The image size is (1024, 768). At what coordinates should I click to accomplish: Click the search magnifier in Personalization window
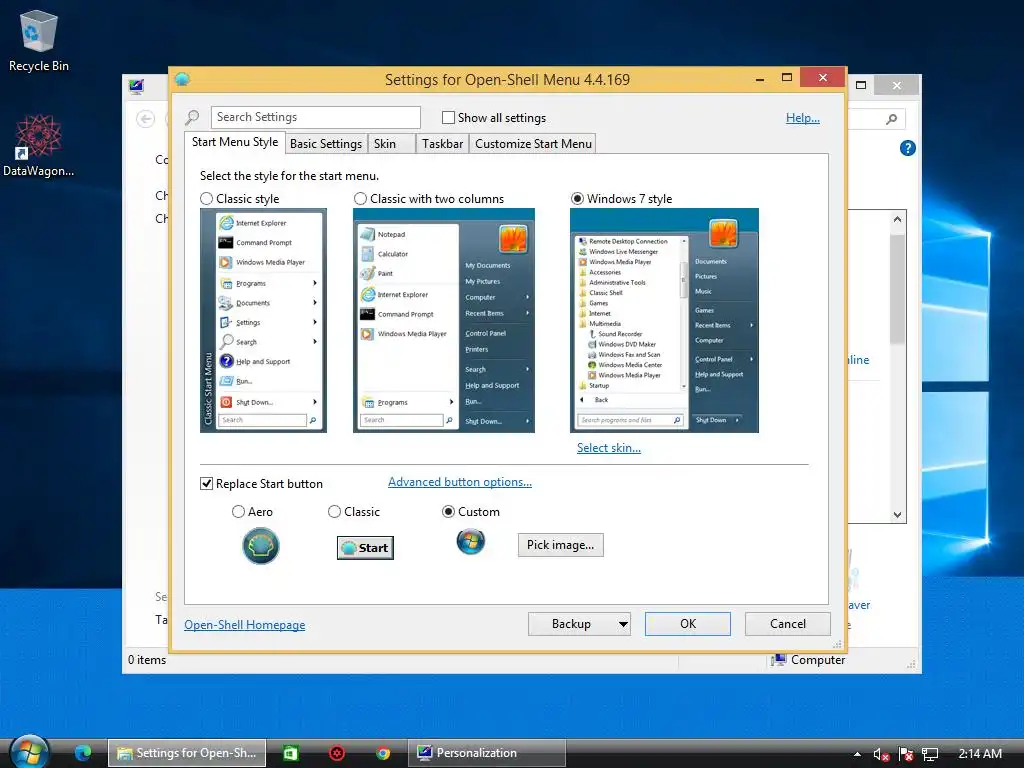pyautogui.click(x=891, y=119)
